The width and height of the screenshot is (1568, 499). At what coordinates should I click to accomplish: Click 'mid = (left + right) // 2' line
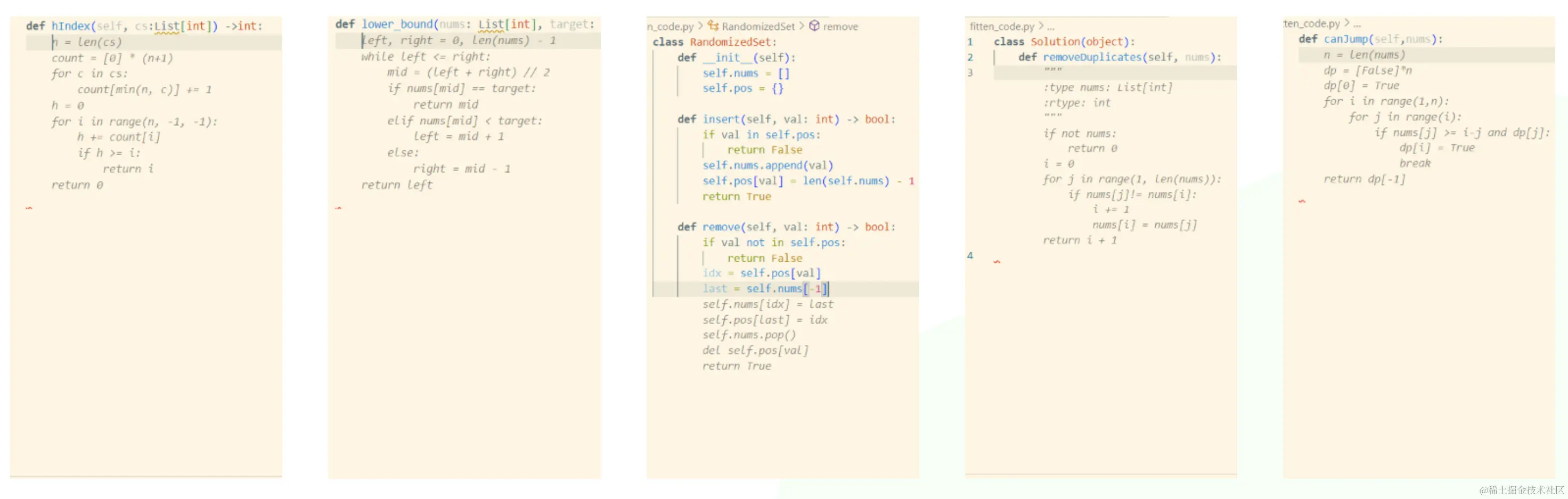point(468,72)
